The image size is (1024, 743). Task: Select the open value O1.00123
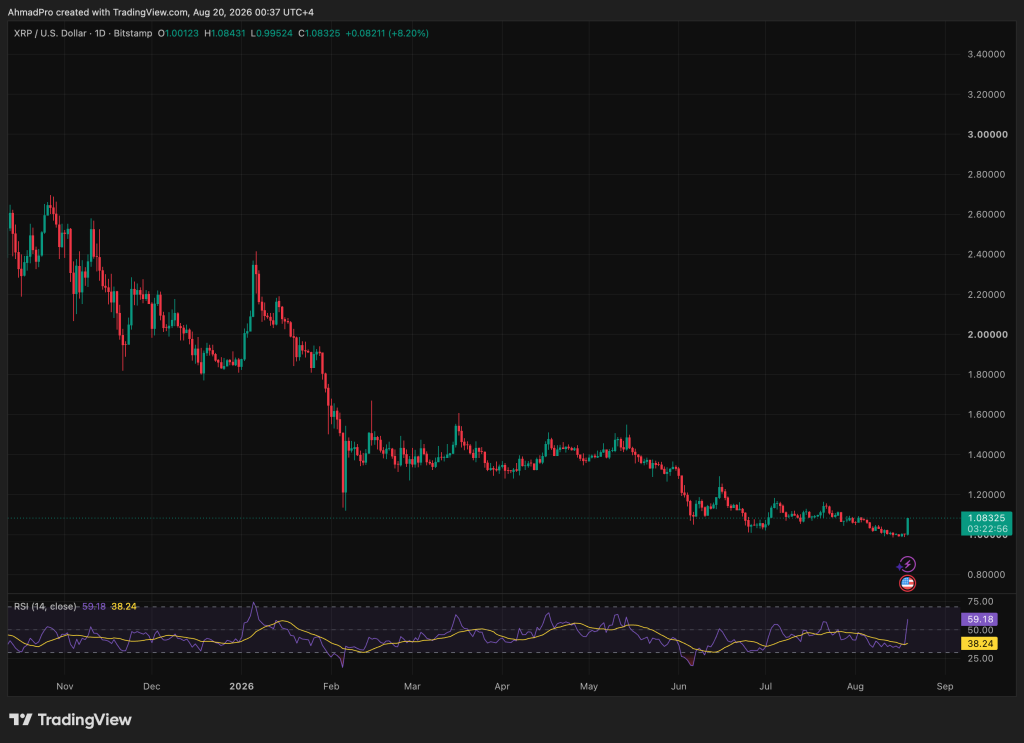(178, 33)
